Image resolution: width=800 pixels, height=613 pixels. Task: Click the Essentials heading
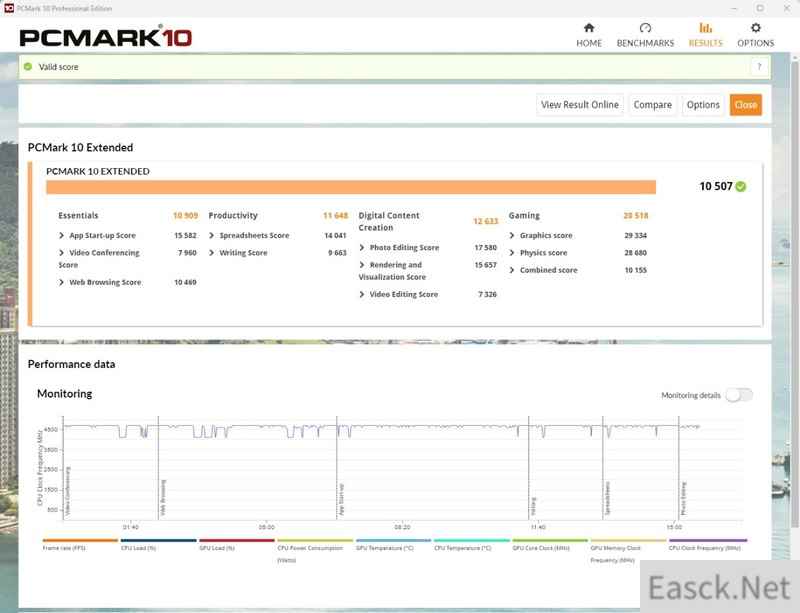[78, 215]
